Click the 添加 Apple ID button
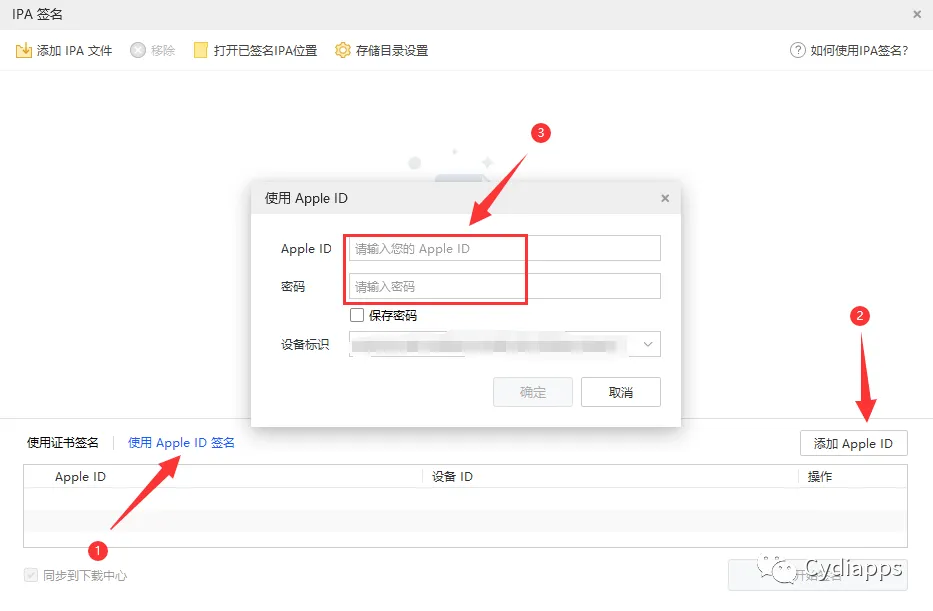The width and height of the screenshot is (933, 611). tap(853, 443)
